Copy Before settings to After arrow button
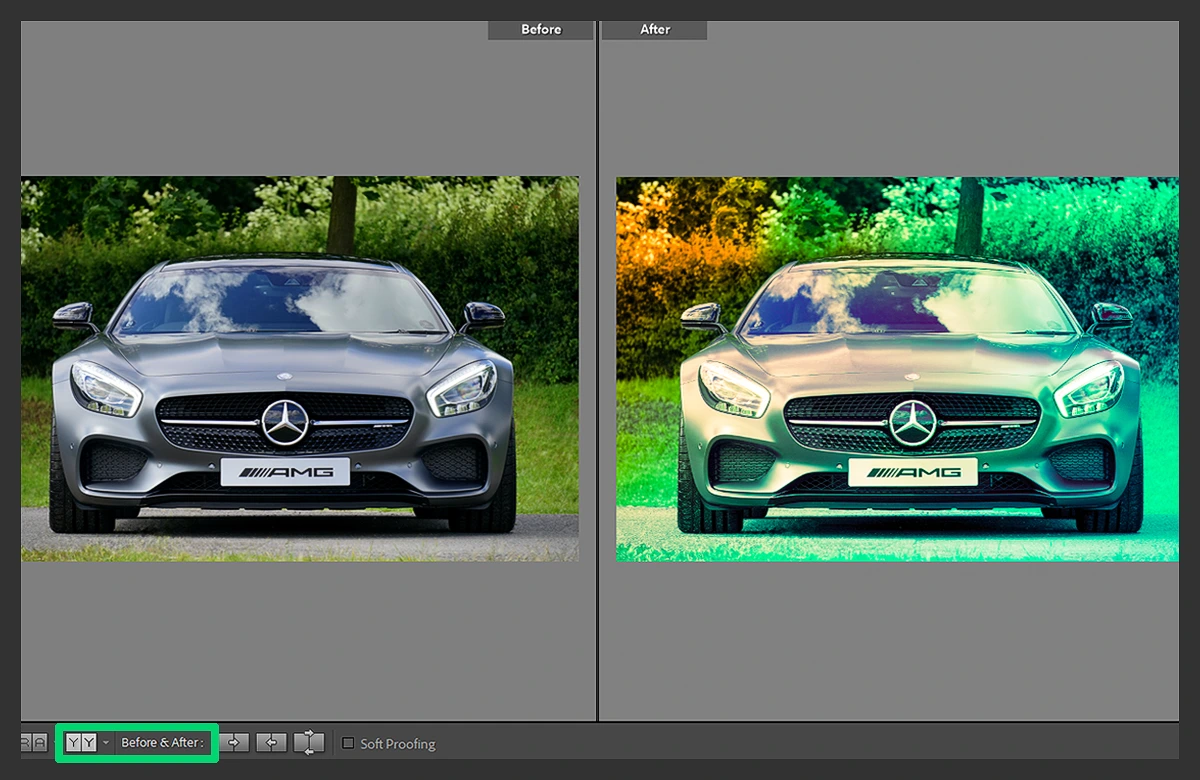 tap(235, 743)
